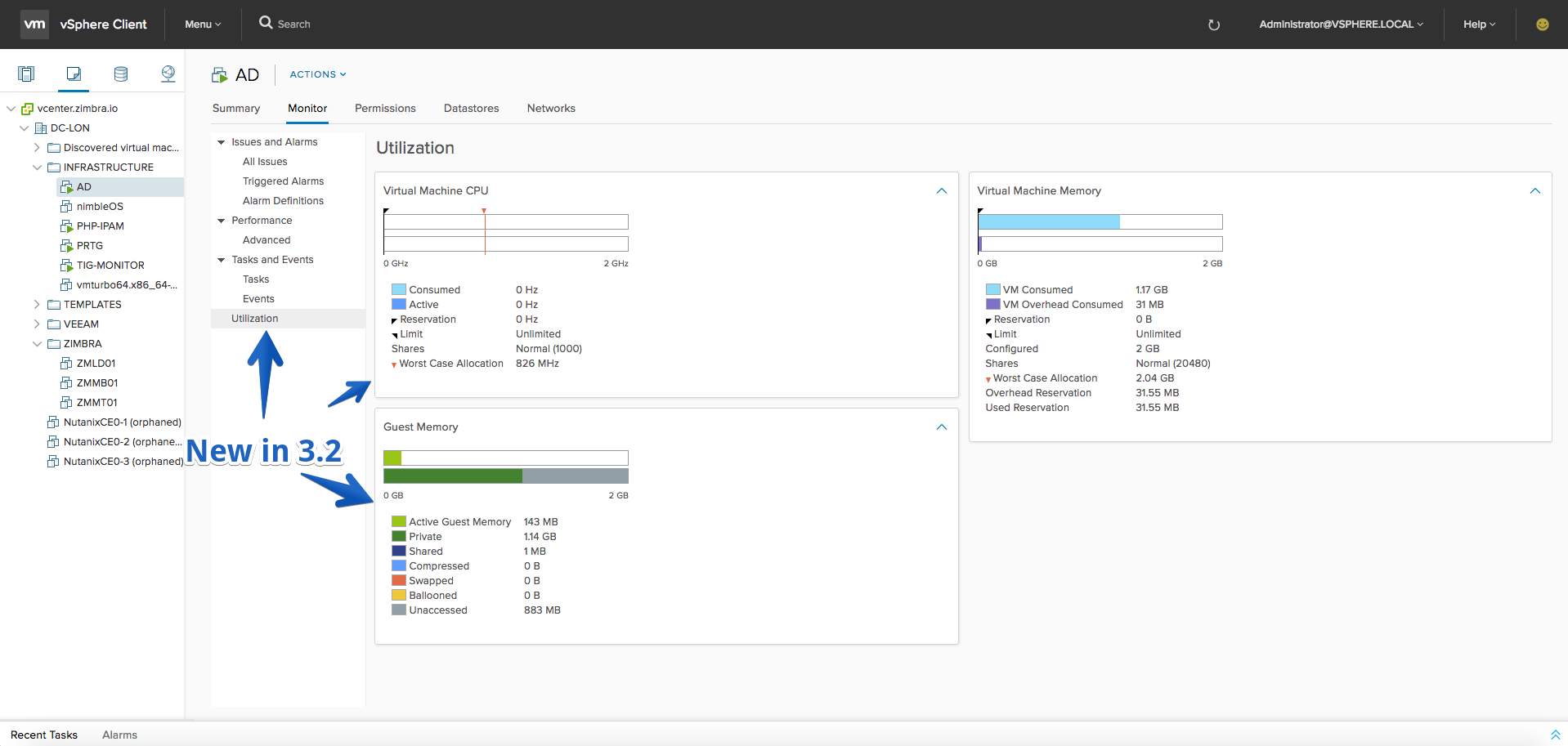Switch to Hosts and Clusters view icon
1568x746 pixels.
click(26, 74)
